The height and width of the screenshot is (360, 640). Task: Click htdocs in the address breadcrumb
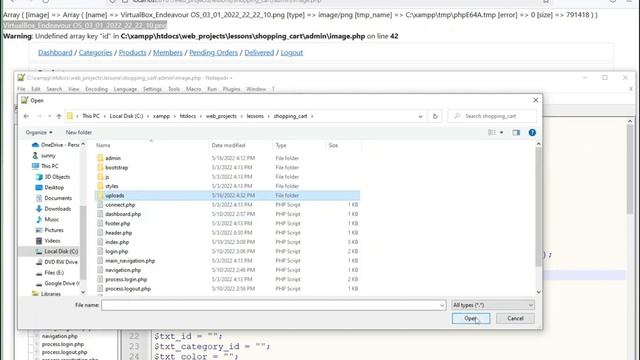(x=188, y=116)
